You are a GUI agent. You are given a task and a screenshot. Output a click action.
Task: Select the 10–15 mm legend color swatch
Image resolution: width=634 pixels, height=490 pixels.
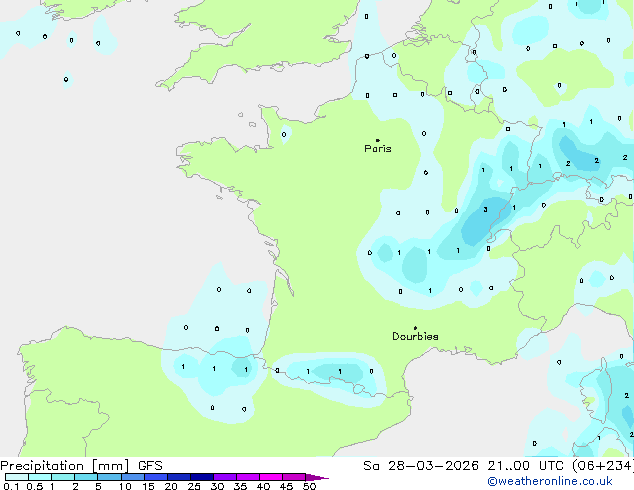(133, 477)
